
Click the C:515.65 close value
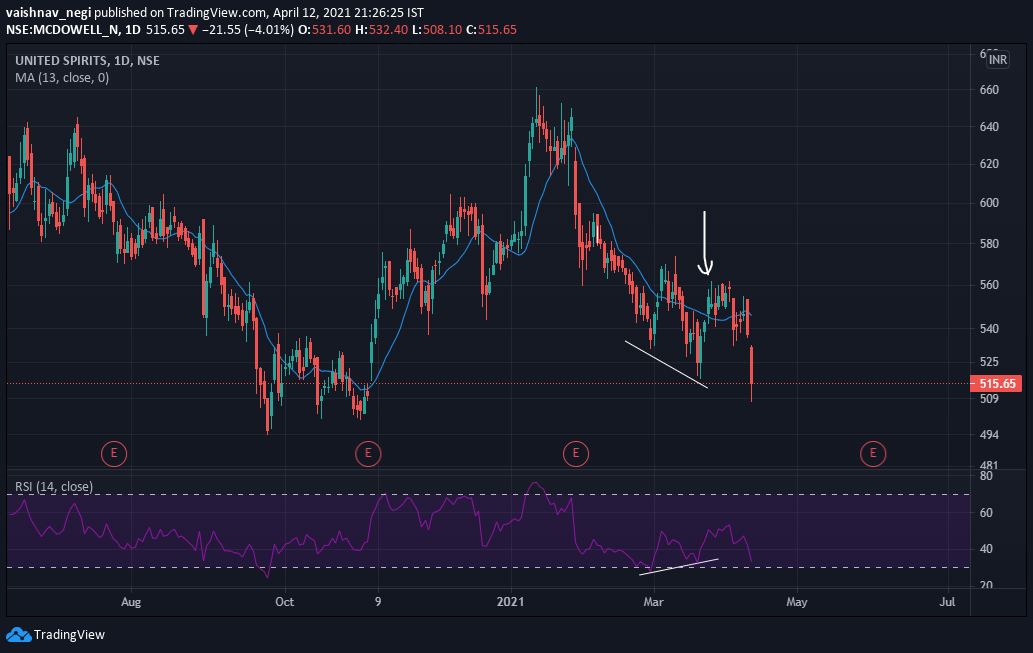coord(491,30)
